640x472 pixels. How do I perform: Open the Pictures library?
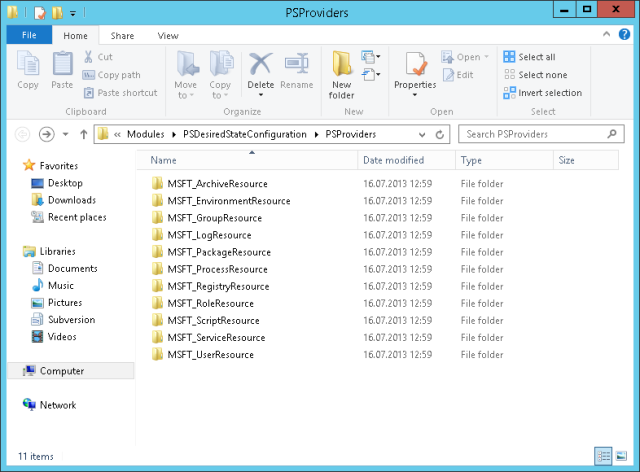[x=65, y=303]
